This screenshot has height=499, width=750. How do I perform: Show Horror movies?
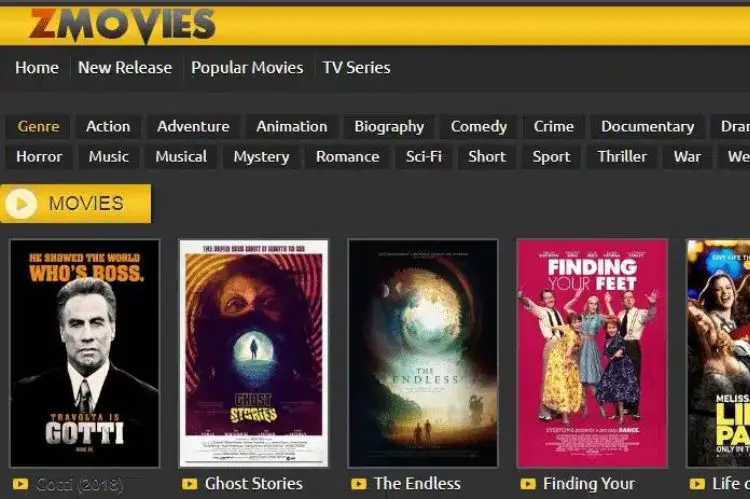pyautogui.click(x=39, y=156)
